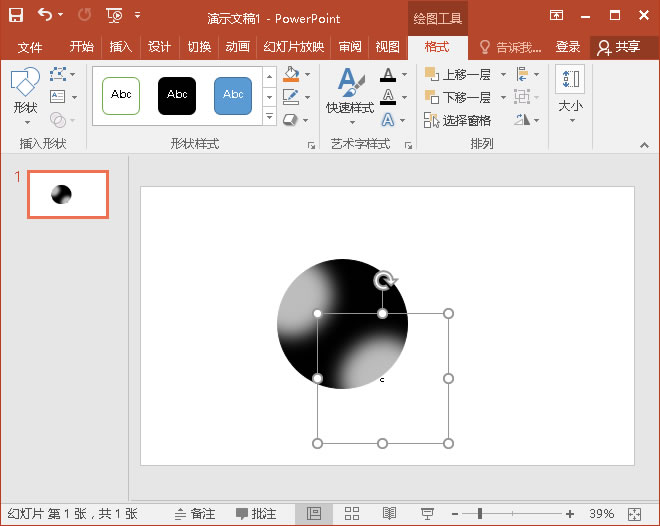Click the Undo arrow icon

click(x=44, y=15)
